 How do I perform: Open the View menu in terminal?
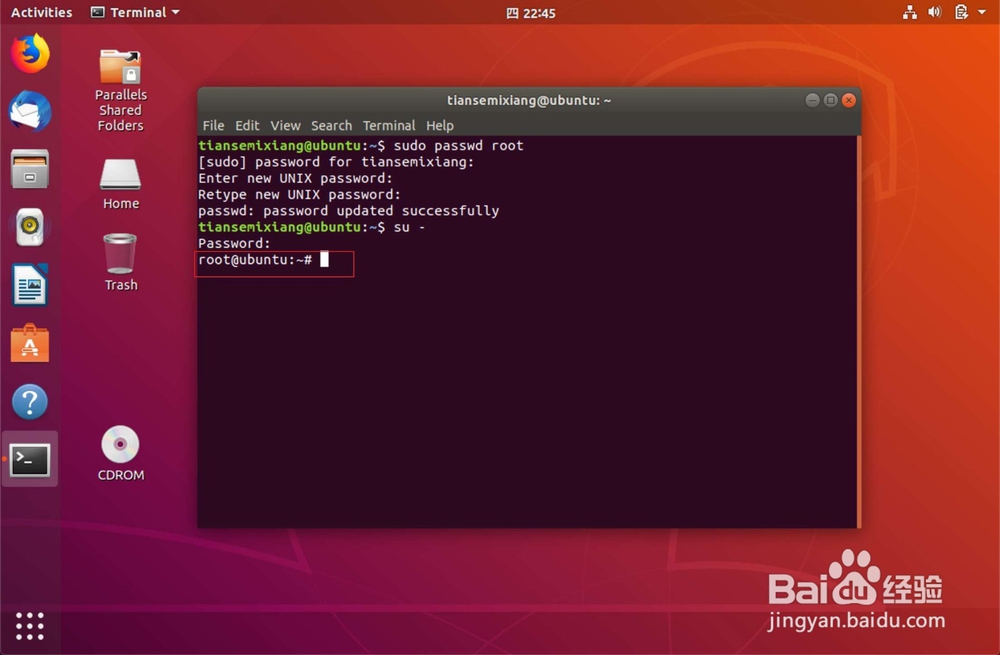[x=285, y=126]
